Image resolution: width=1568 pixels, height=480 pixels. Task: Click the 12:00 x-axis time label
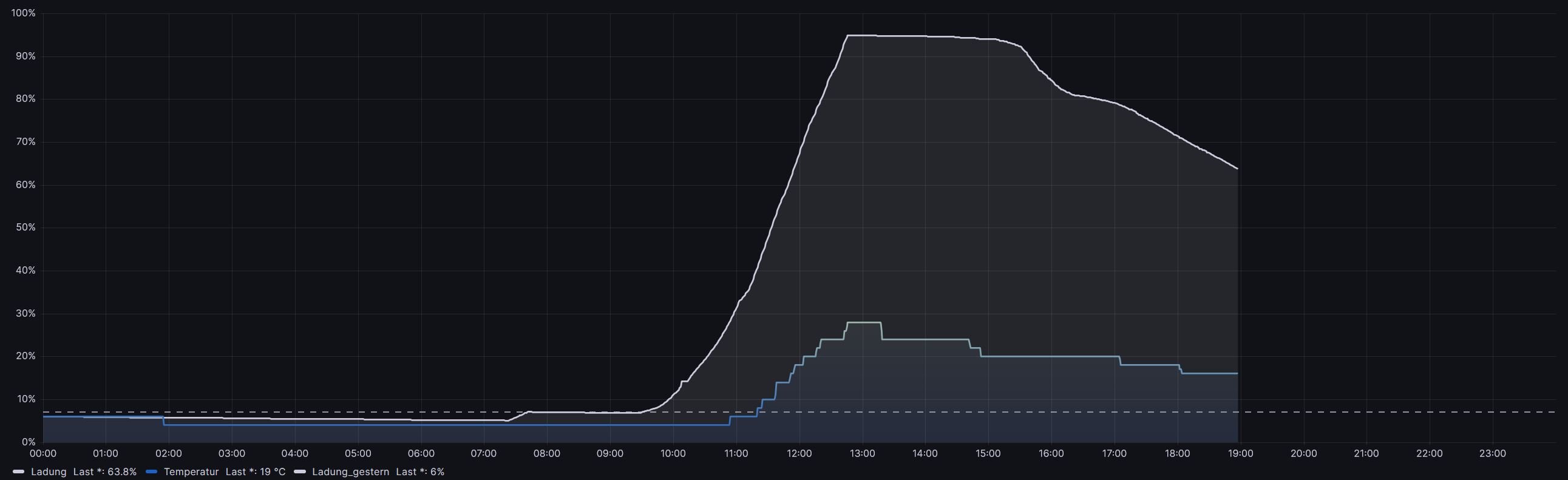[x=799, y=453]
